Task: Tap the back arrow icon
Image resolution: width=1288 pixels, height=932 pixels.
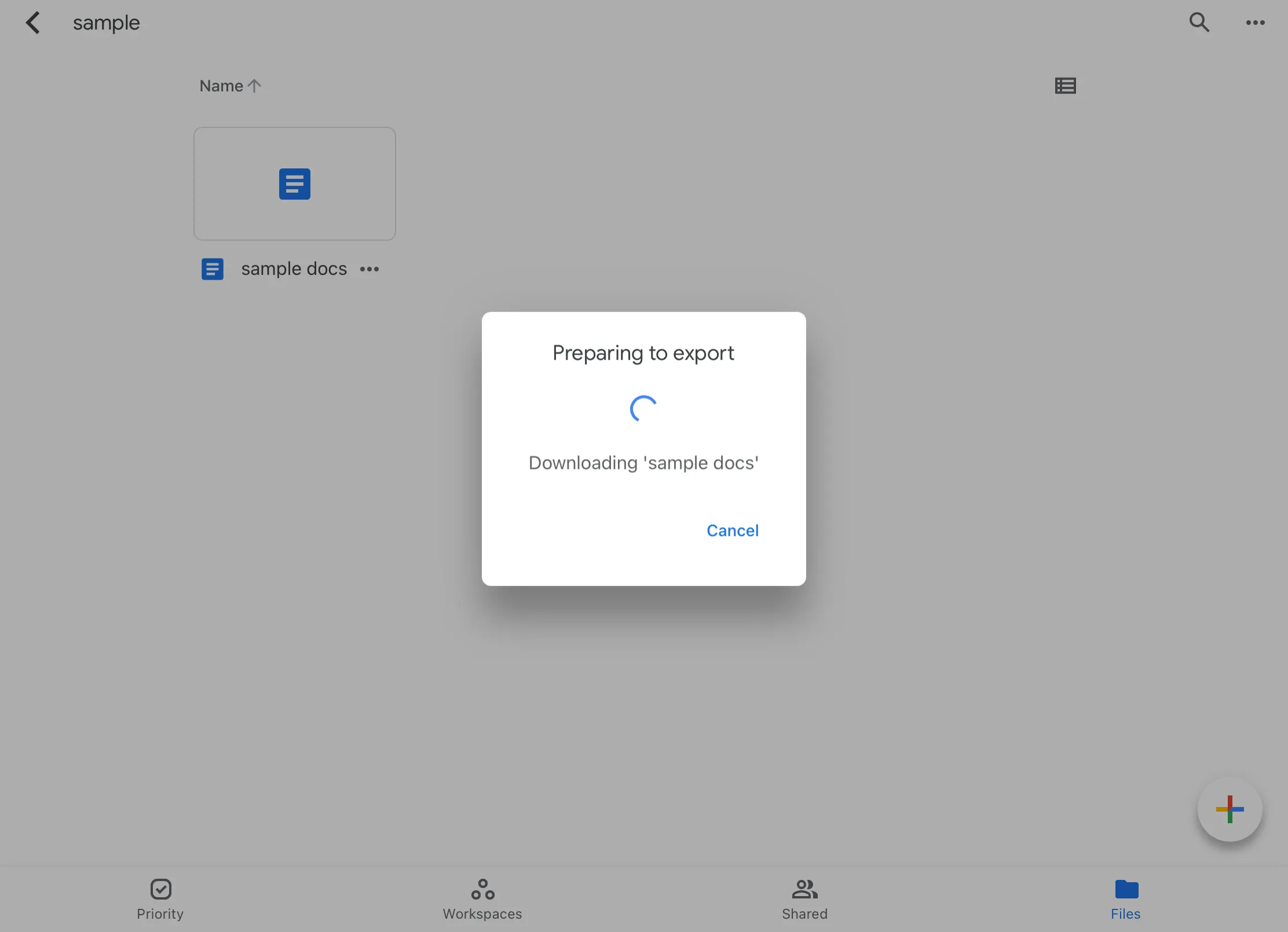Action: point(33,23)
